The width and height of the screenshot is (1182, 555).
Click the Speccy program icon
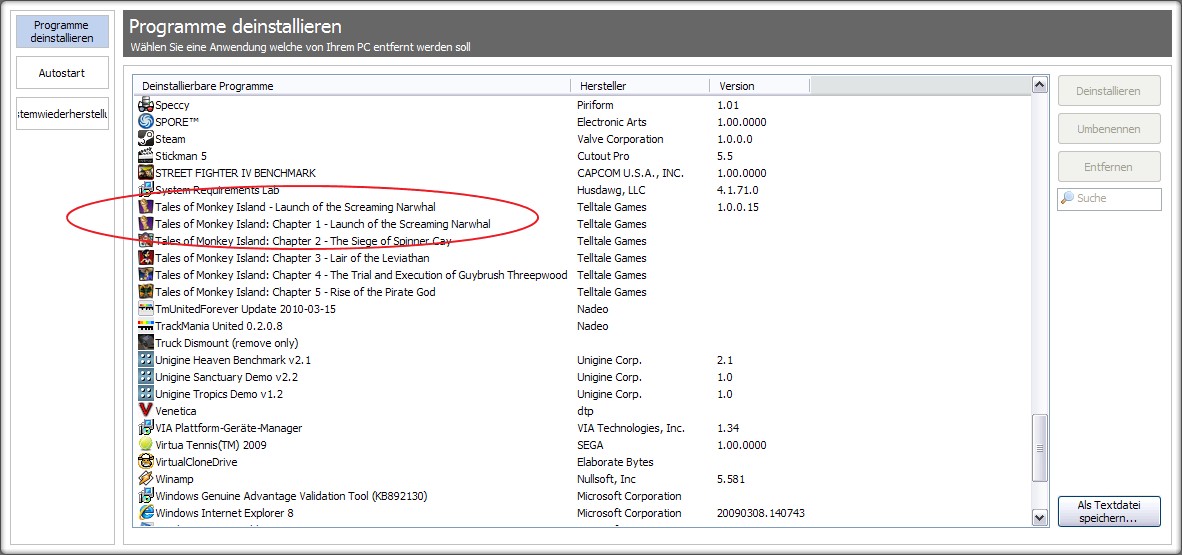[146, 105]
